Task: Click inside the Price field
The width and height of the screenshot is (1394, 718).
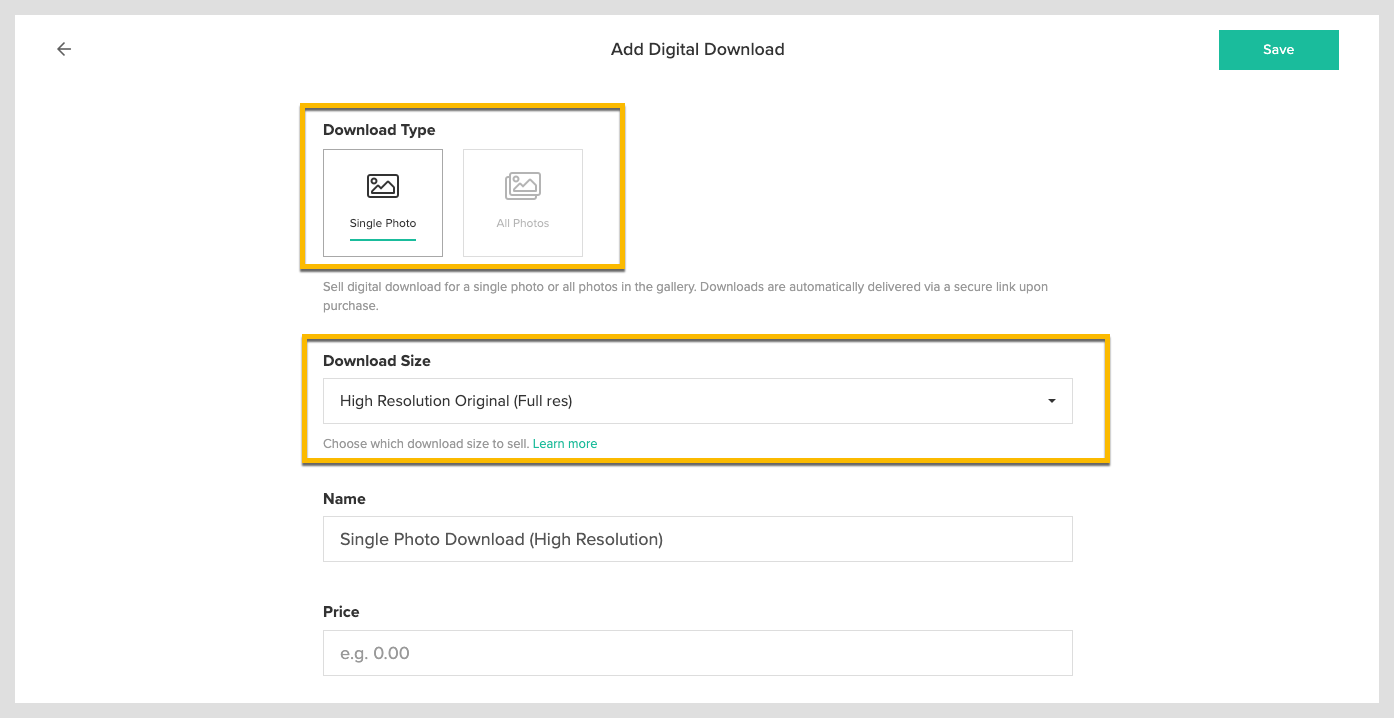Action: pyautogui.click(x=697, y=652)
